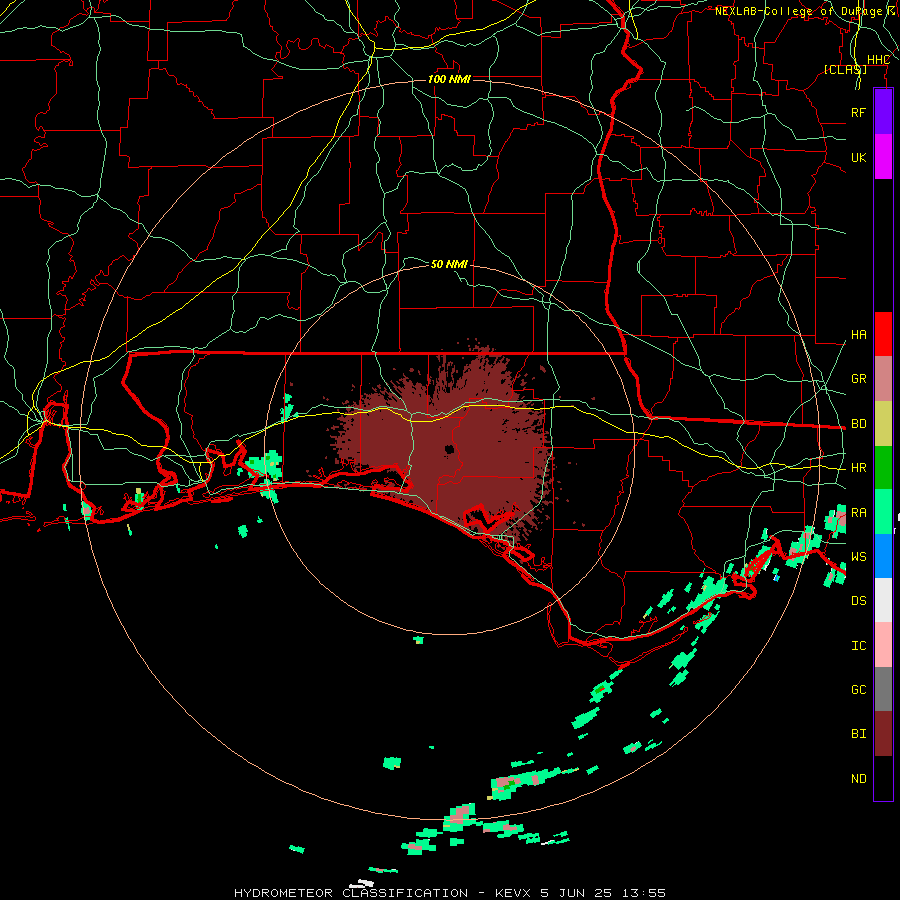Click the 50 NMI range ring label
The image size is (900, 900).
coord(449,264)
